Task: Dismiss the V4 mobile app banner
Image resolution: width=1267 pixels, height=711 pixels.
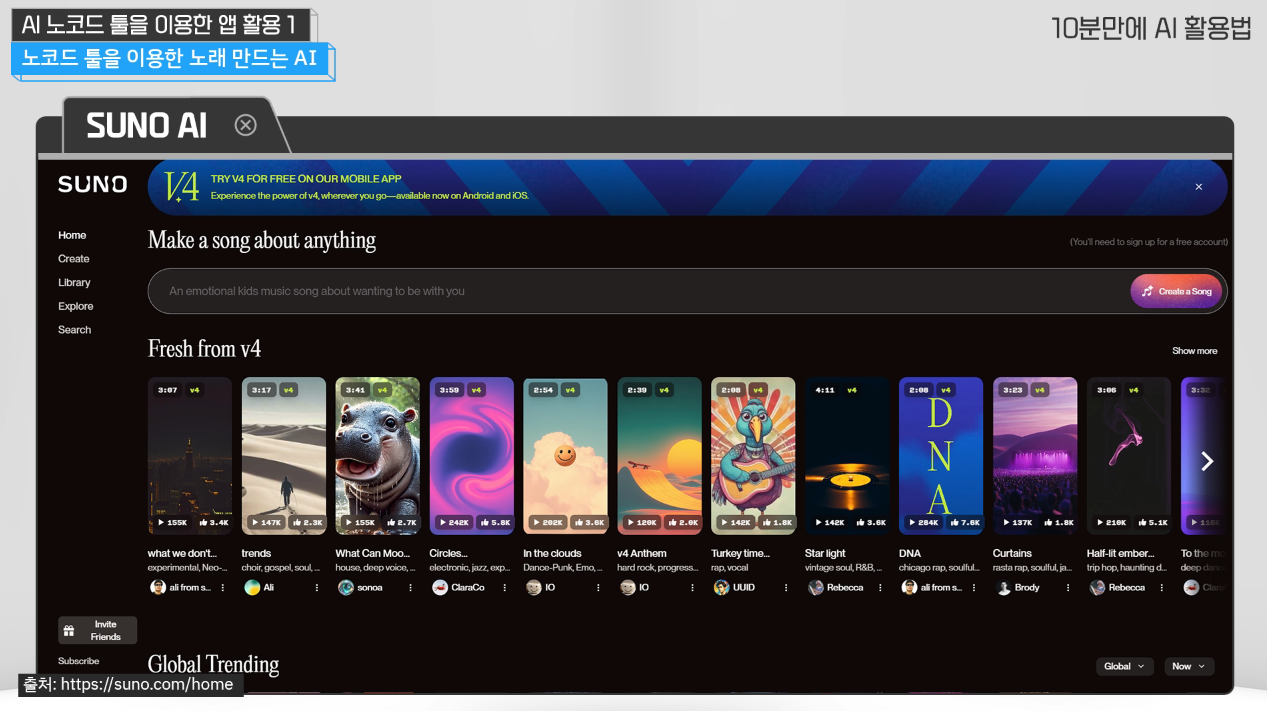Action: pyautogui.click(x=1199, y=187)
